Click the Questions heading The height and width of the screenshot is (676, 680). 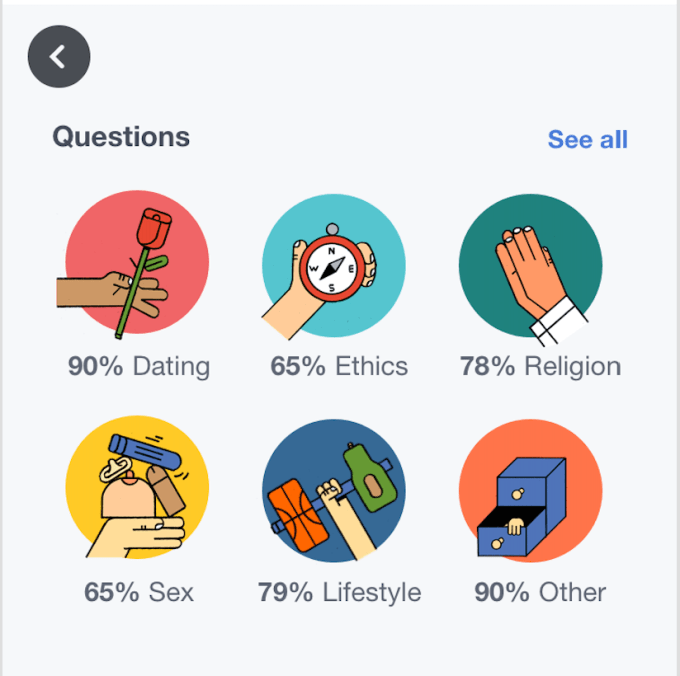tap(121, 137)
